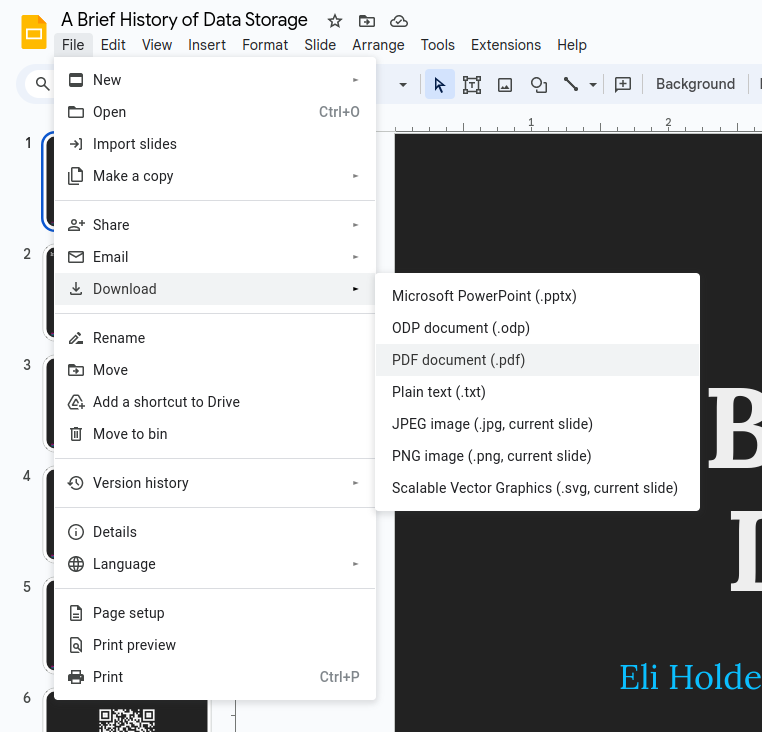The height and width of the screenshot is (732, 762).
Task: Click the Background button
Action: [695, 84]
